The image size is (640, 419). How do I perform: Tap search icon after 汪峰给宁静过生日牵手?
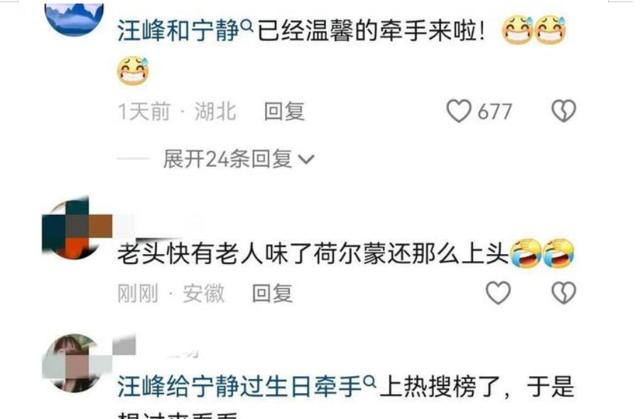point(369,382)
